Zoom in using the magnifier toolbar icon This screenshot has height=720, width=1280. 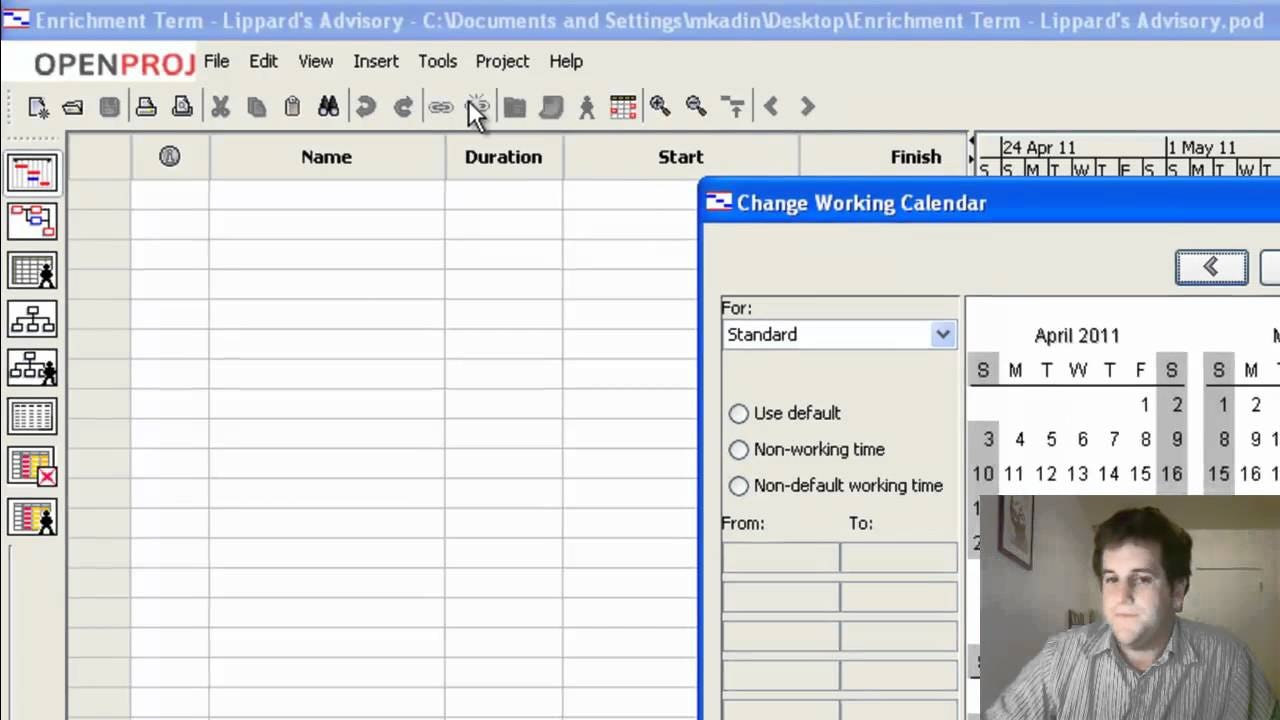pyautogui.click(x=659, y=107)
